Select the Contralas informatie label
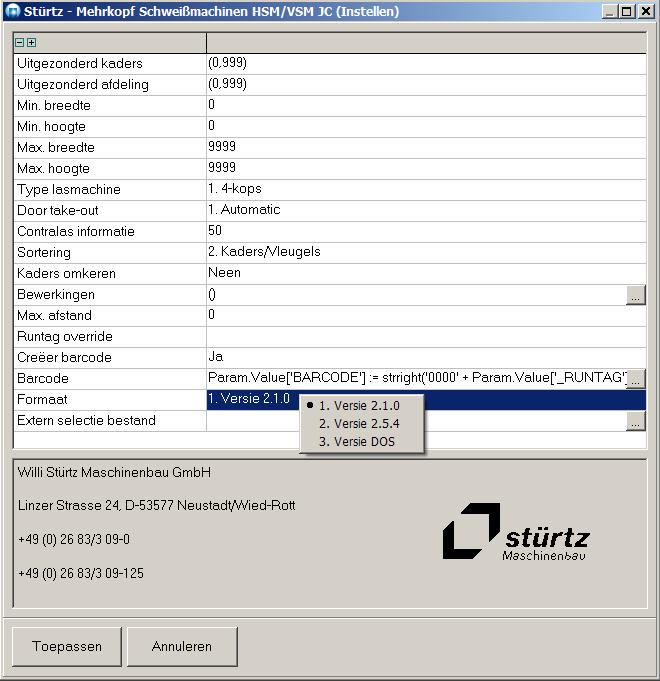The width and height of the screenshot is (660, 681). click(76, 231)
